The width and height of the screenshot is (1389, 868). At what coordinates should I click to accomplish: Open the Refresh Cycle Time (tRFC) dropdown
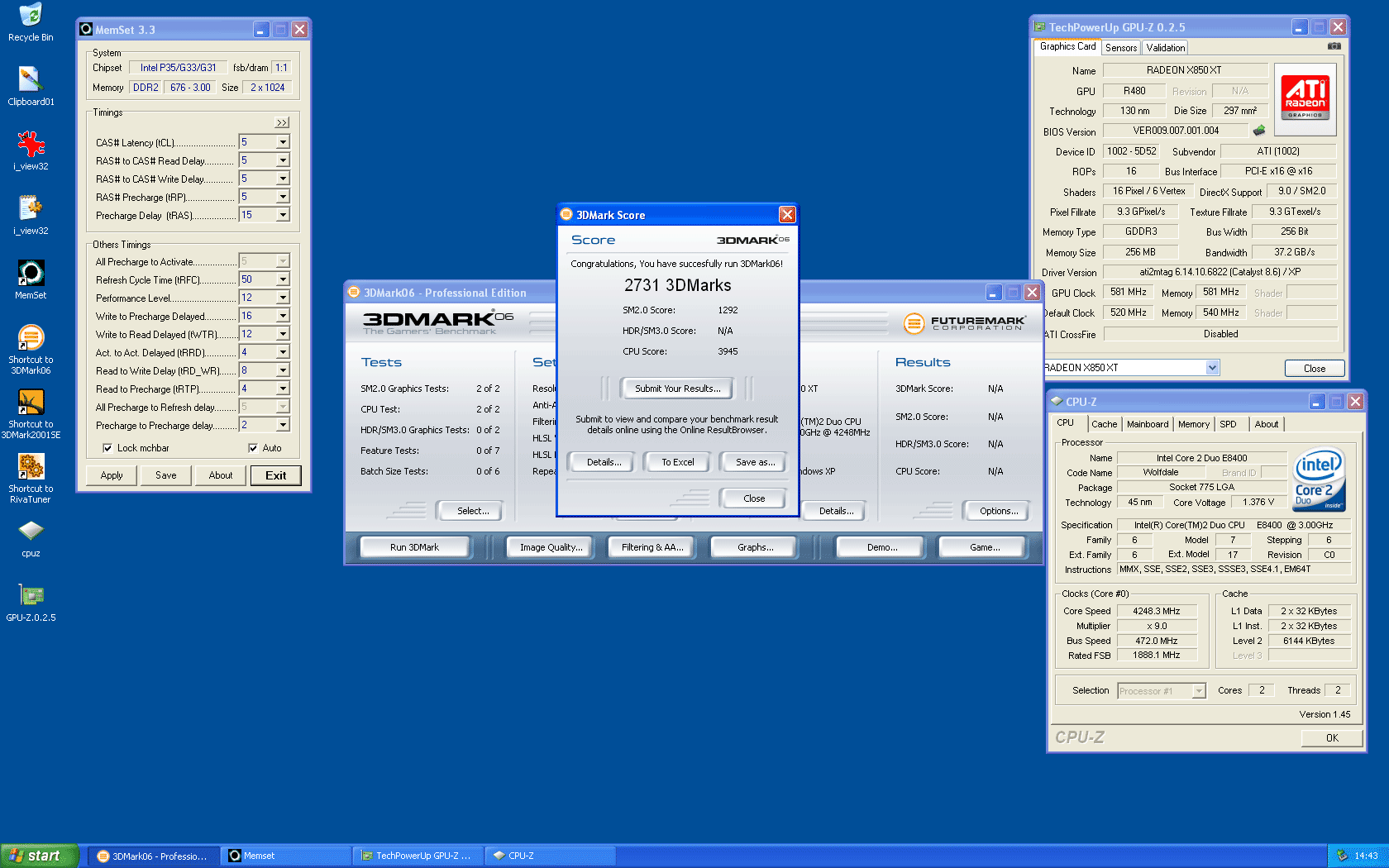[x=283, y=279]
